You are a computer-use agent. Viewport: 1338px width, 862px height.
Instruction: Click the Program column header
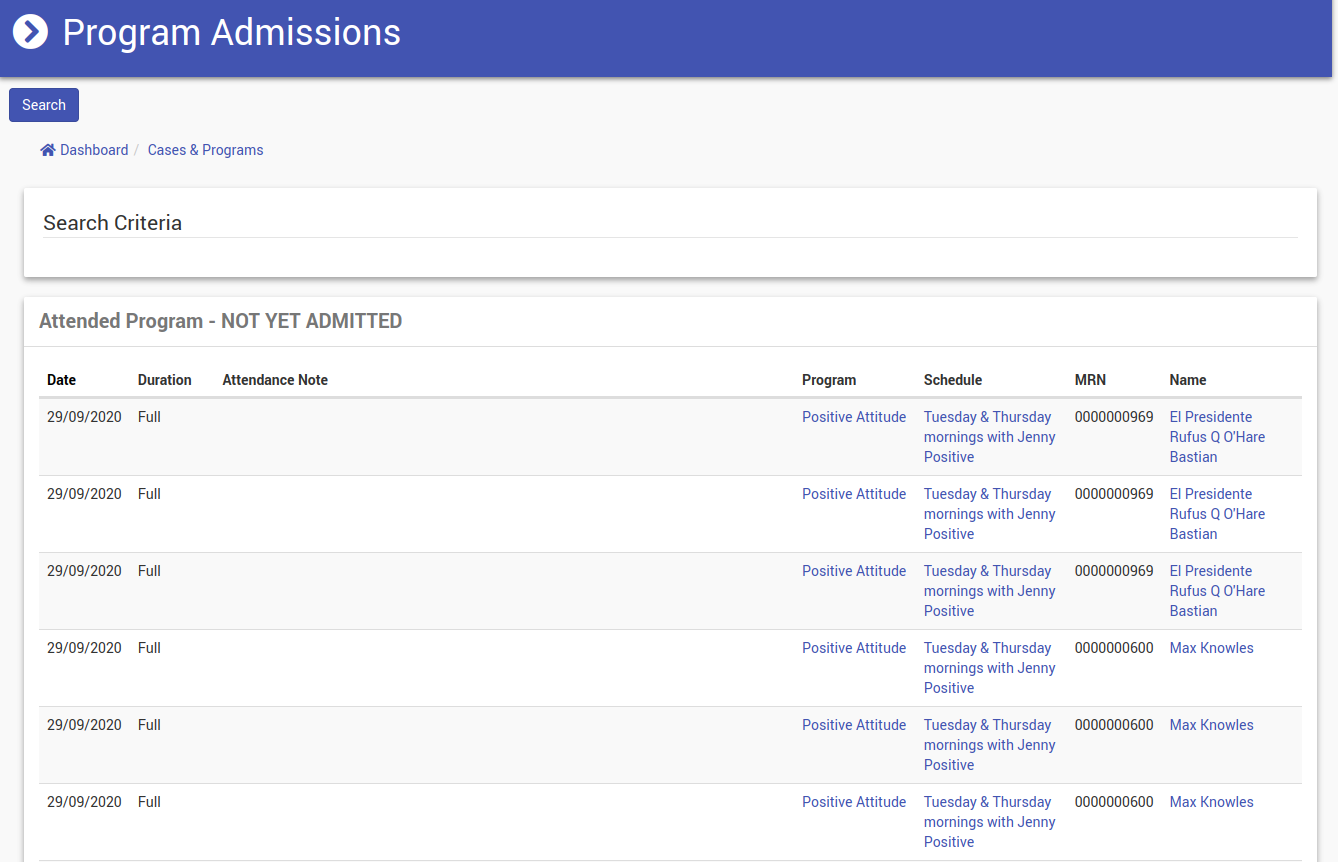828,380
